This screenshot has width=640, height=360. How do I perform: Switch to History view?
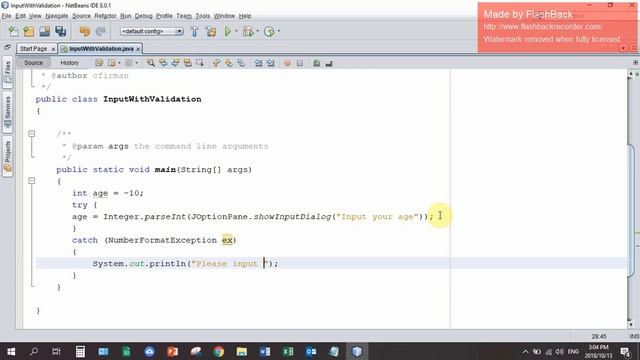click(x=69, y=63)
